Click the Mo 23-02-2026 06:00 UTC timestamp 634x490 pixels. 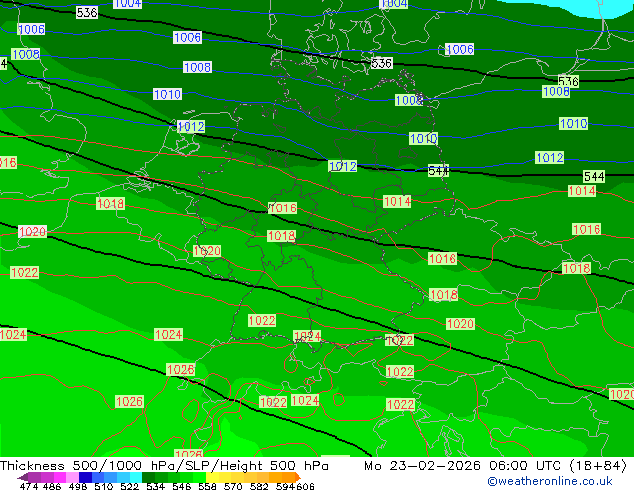[x=495, y=466]
